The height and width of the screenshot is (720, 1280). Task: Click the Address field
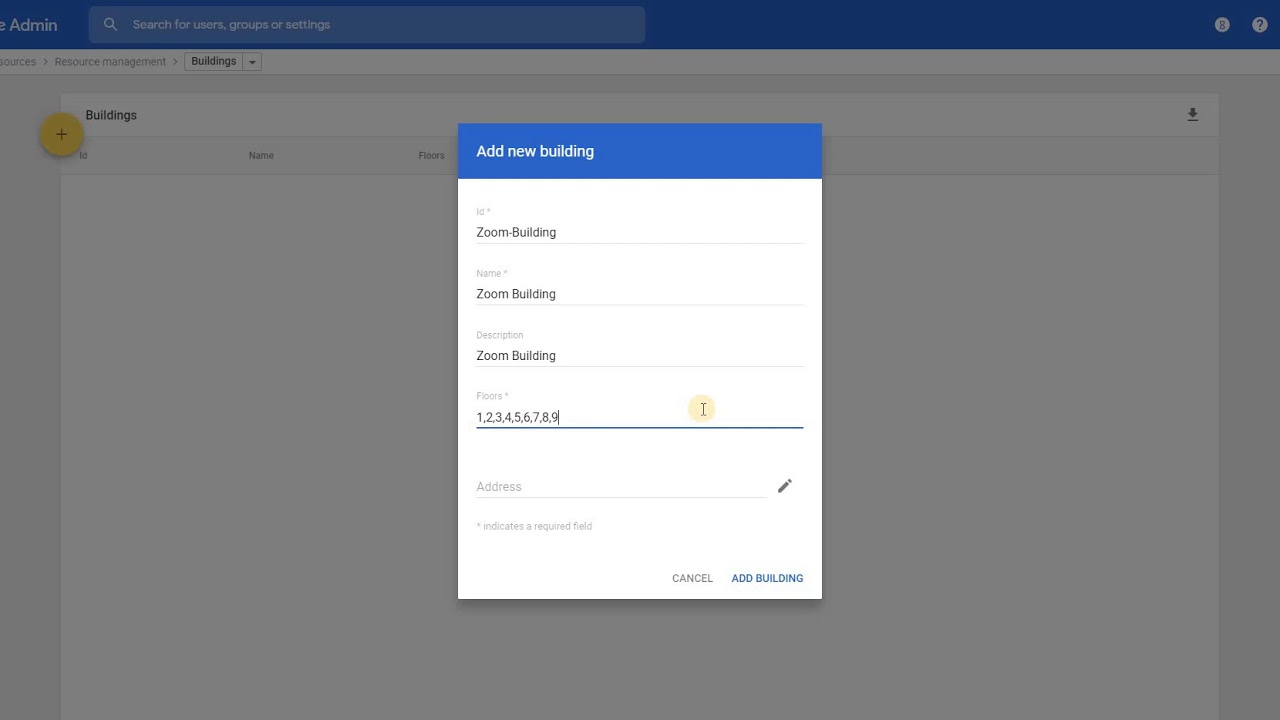pyautogui.click(x=622, y=487)
